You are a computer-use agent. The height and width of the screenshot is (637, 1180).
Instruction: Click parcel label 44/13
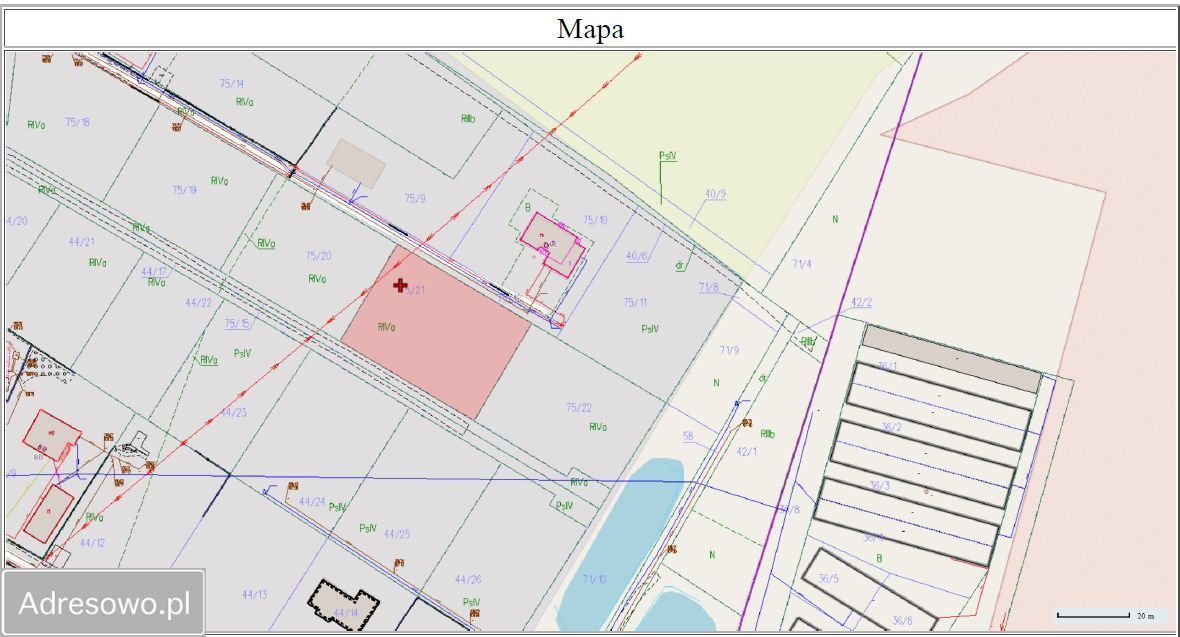coord(254,594)
